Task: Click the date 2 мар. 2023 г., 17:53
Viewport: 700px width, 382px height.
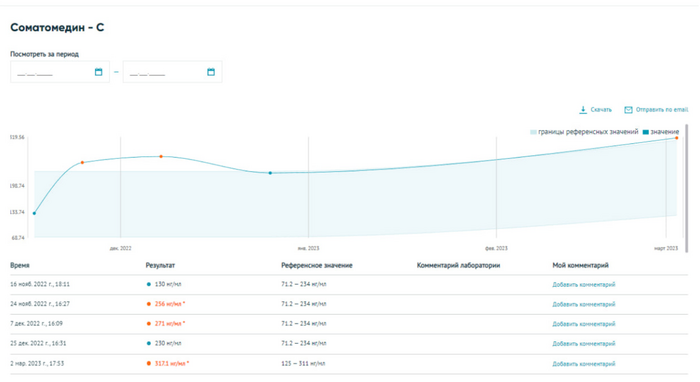Action: coord(37,364)
